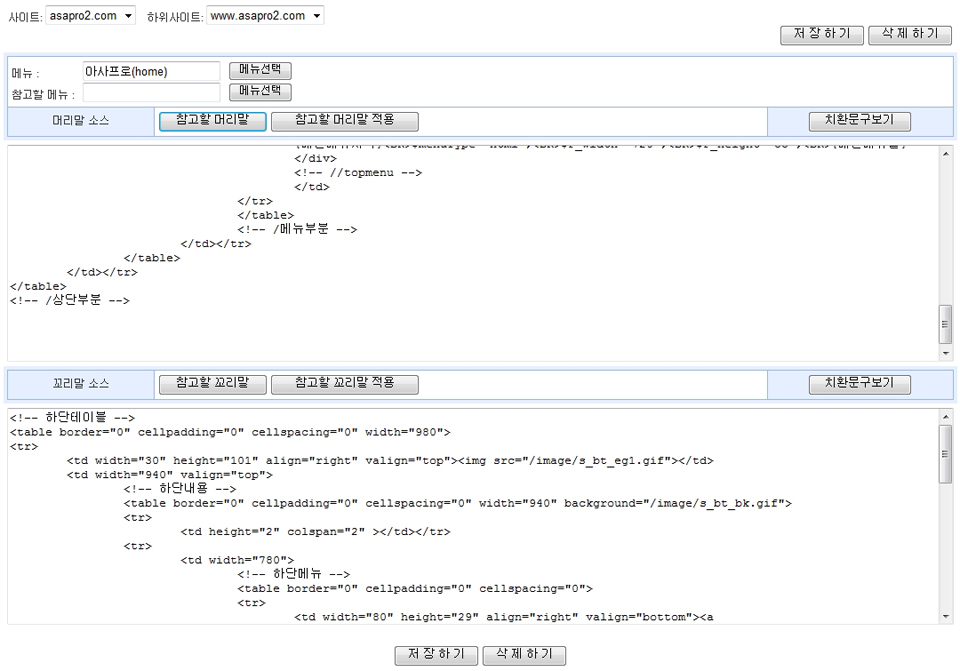960x671 pixels.
Task: Open 치환문구보기 in the 머리말 소스 row
Action: click(x=859, y=121)
